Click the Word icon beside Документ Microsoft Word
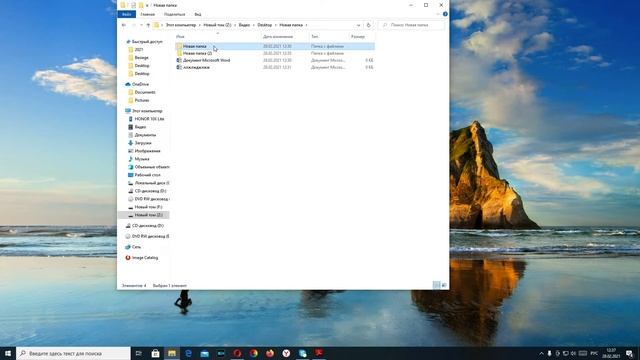Viewport: 640px width, 360px height. point(179,60)
